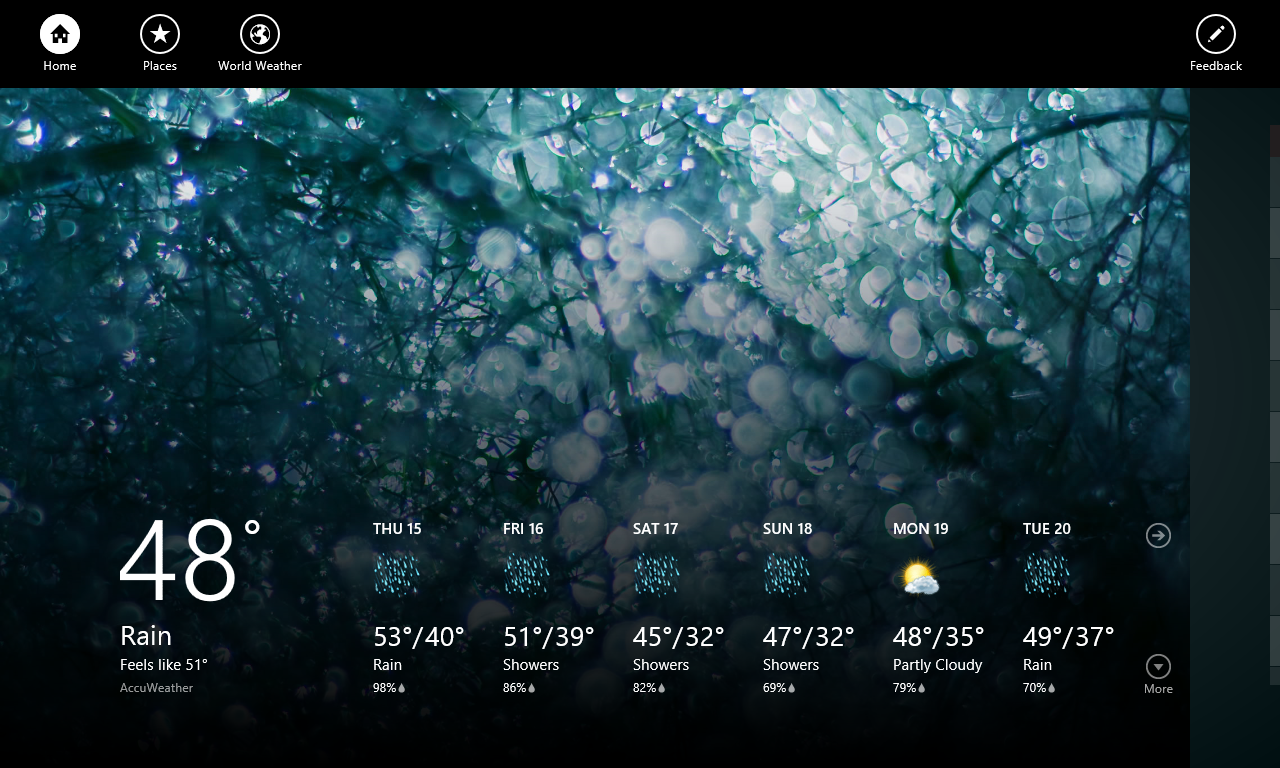Click the 45°/32° temperature
This screenshot has height=768, width=1280.
point(679,637)
